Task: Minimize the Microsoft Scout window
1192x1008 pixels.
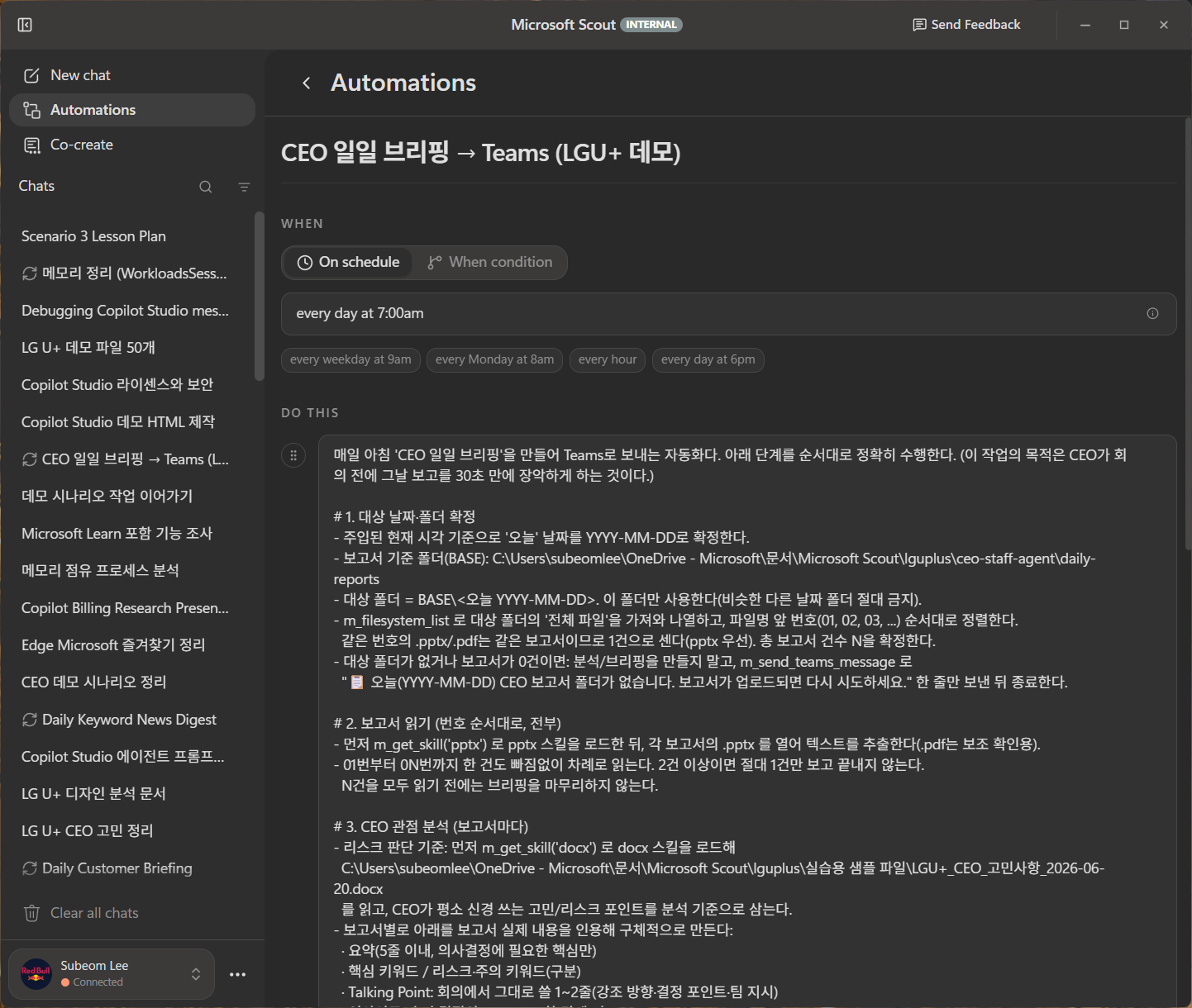Action: [1085, 25]
